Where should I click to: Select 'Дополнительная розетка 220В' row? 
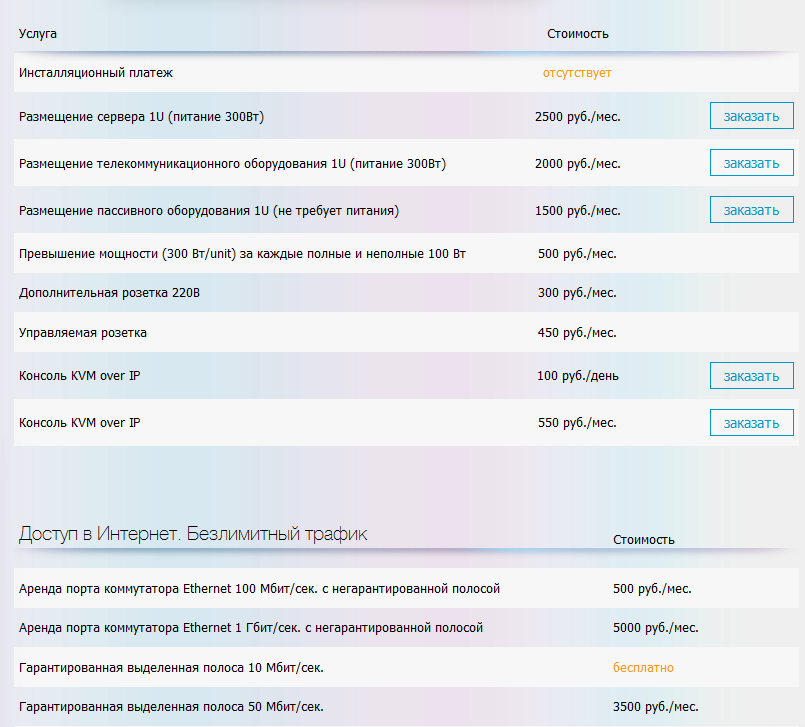point(115,293)
